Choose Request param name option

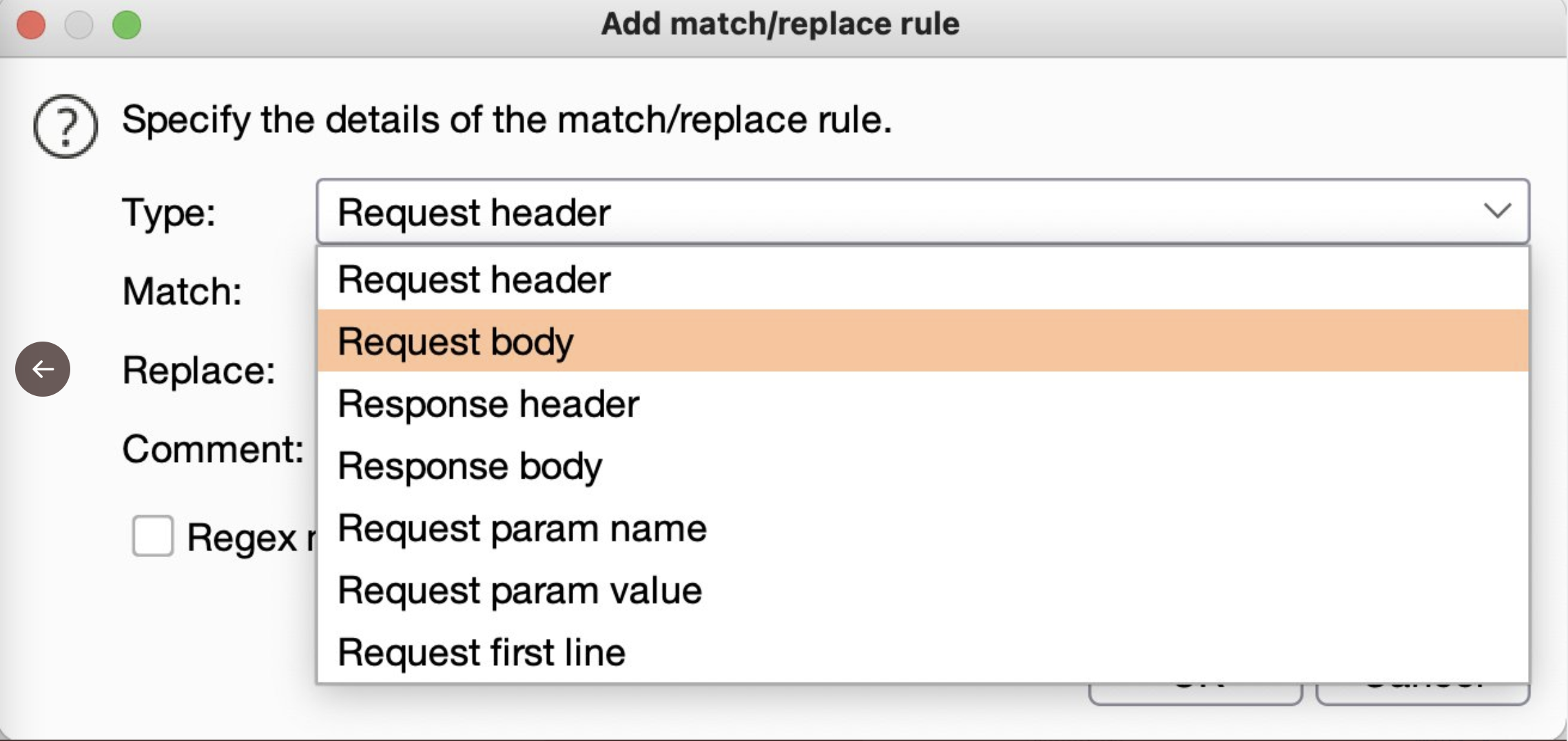point(522,528)
